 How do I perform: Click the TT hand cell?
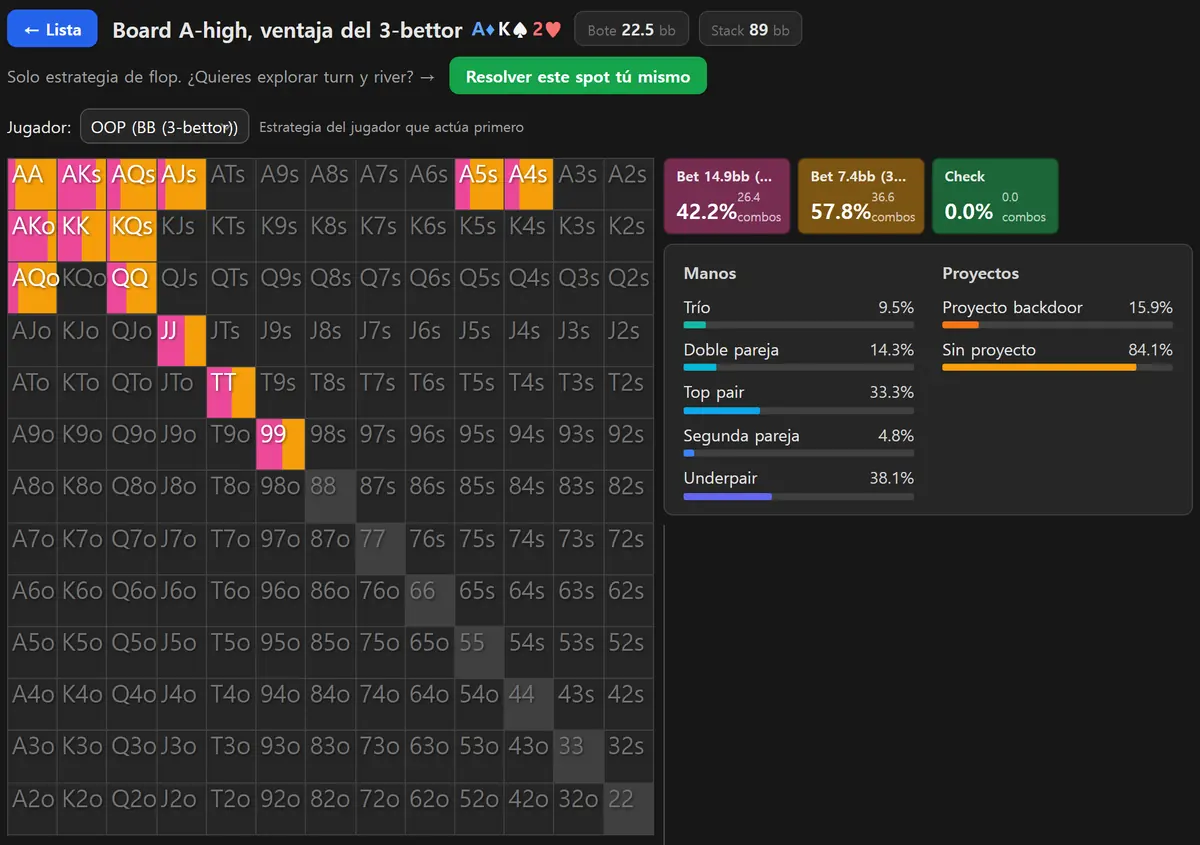[x=231, y=392]
